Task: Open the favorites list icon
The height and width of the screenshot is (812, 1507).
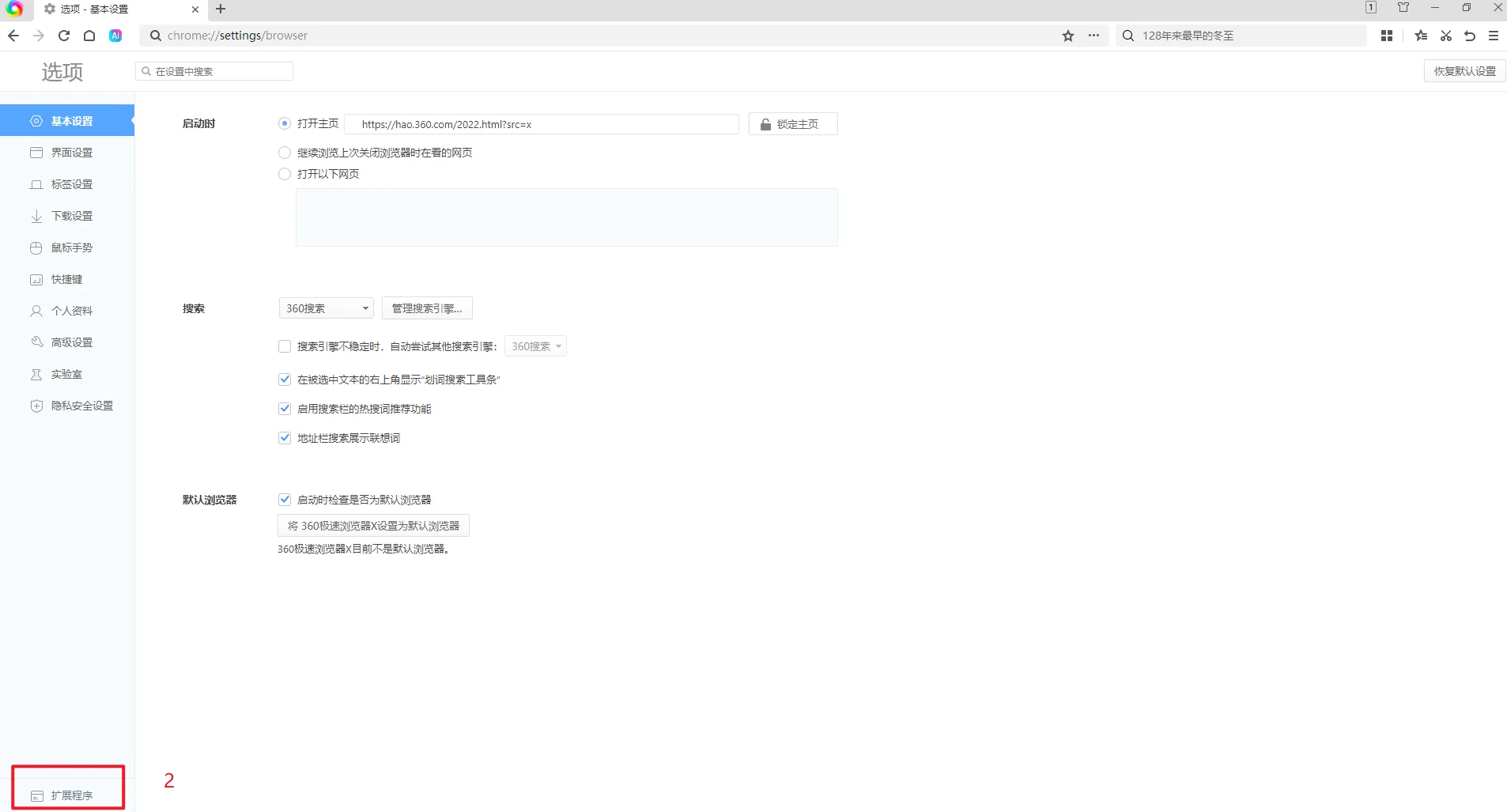Action: pyautogui.click(x=1421, y=36)
